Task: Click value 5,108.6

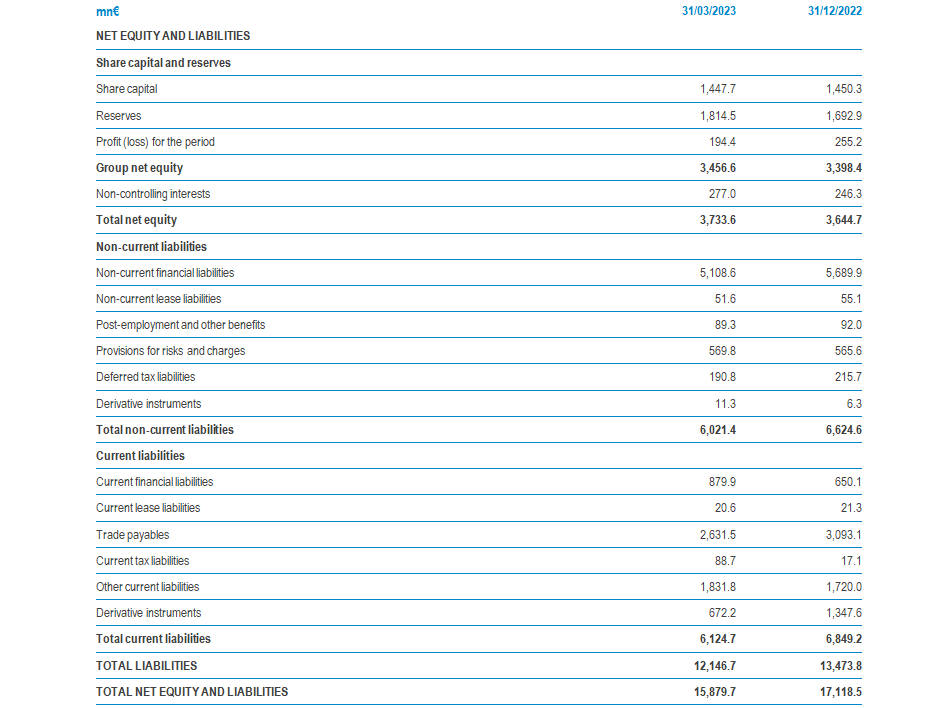Action: (x=718, y=273)
